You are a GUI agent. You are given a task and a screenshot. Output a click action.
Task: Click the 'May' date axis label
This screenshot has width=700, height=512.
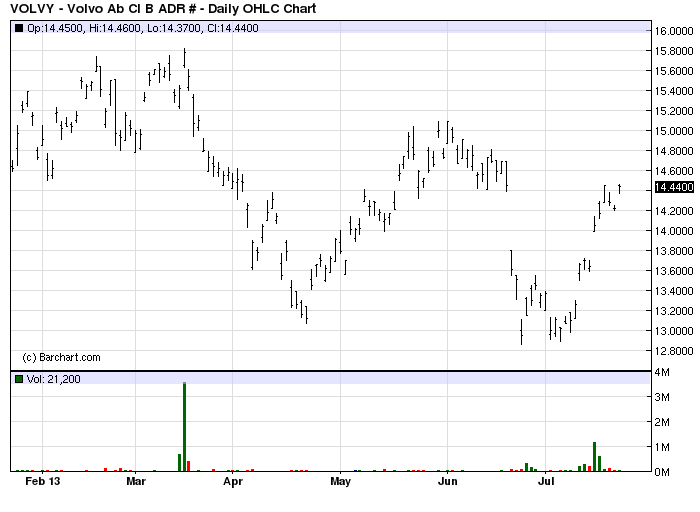pyautogui.click(x=340, y=481)
